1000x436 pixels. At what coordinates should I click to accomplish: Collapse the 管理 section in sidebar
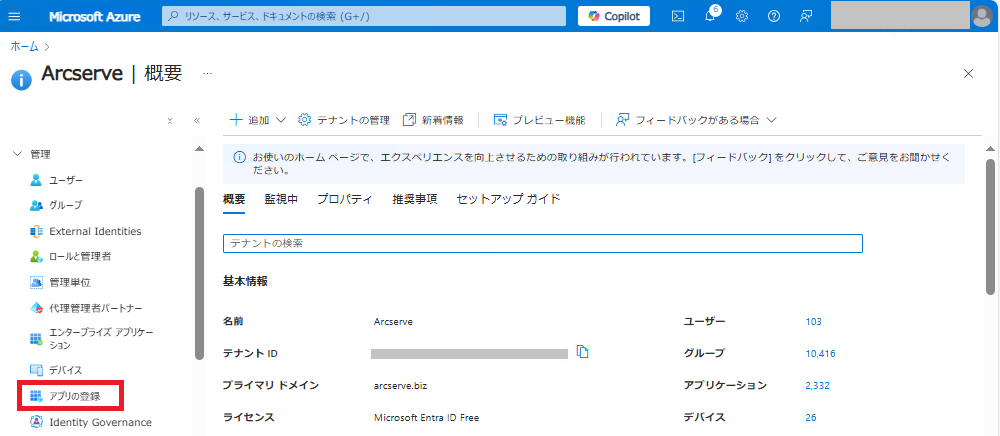(17, 154)
